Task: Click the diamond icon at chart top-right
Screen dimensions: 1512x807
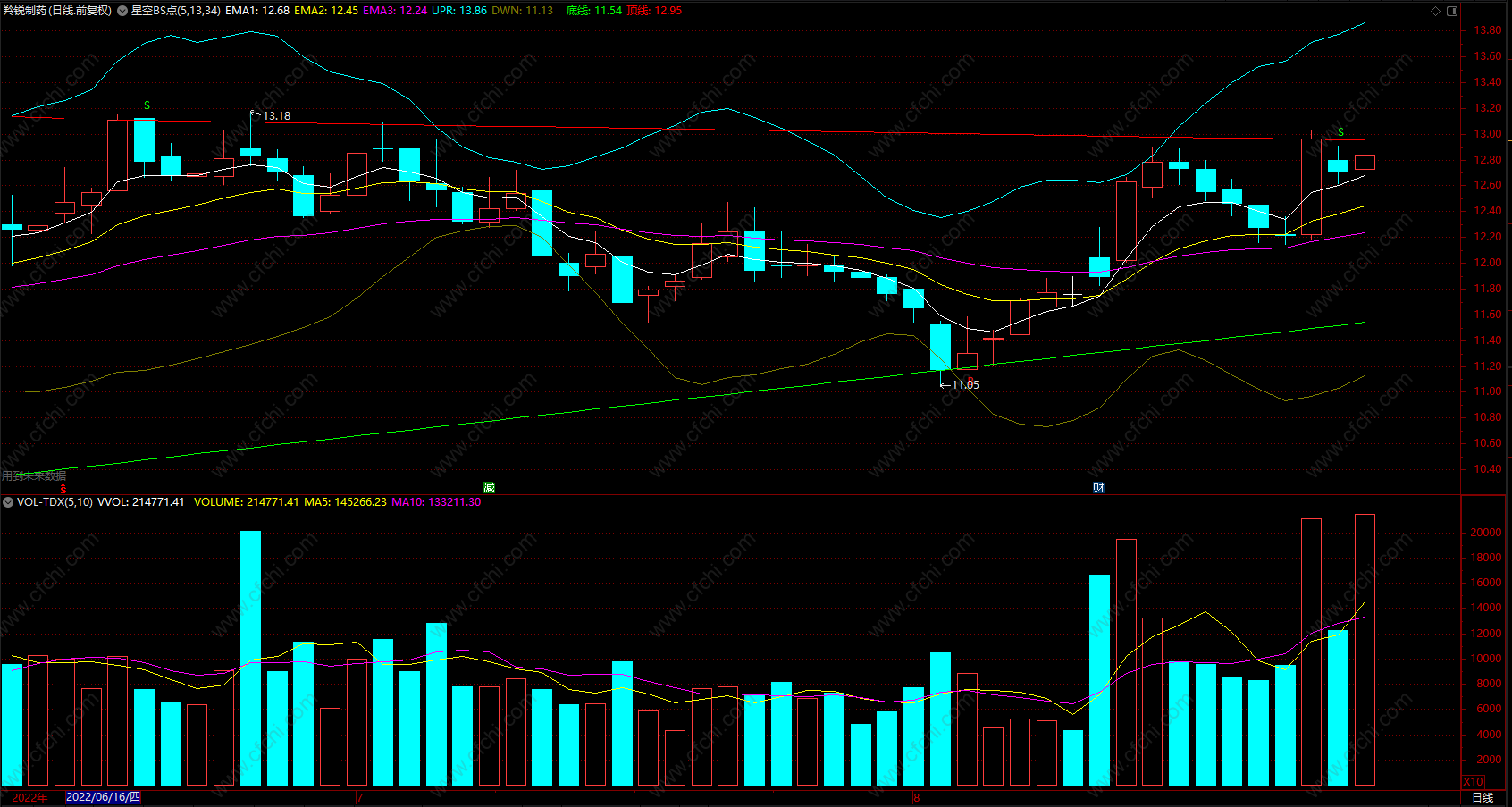Action: click(1436, 11)
